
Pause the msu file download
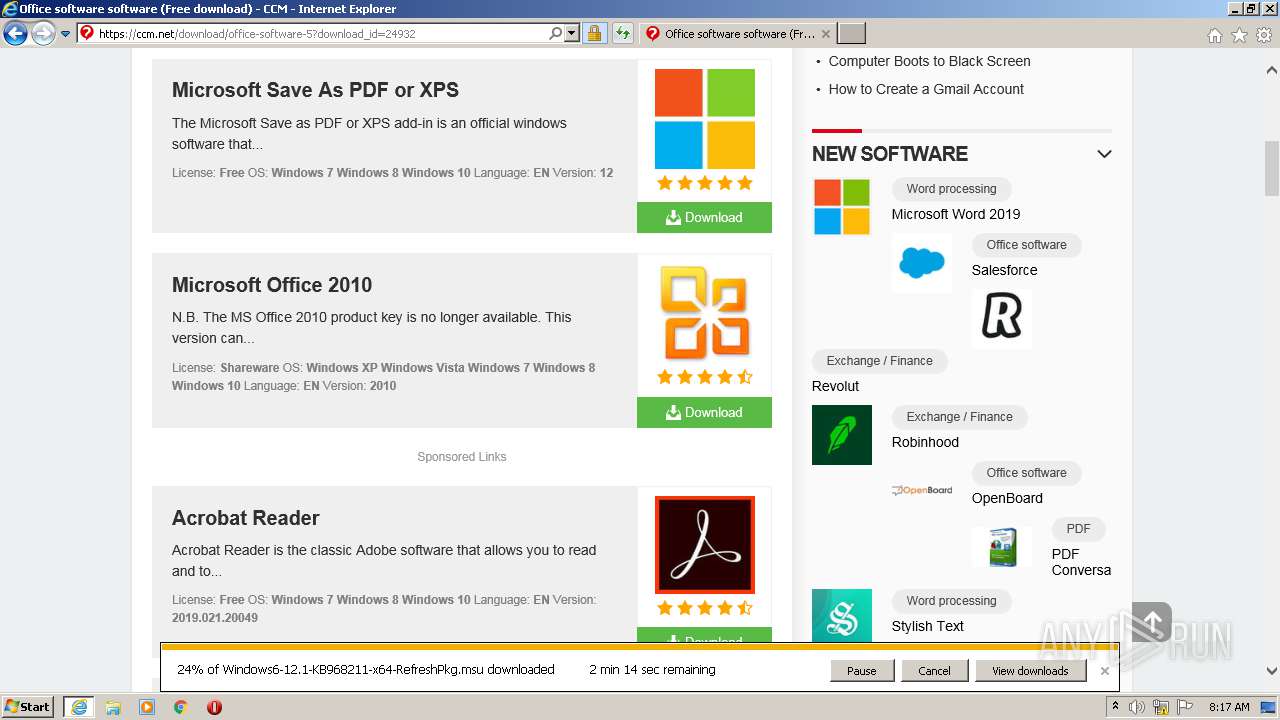click(x=861, y=671)
